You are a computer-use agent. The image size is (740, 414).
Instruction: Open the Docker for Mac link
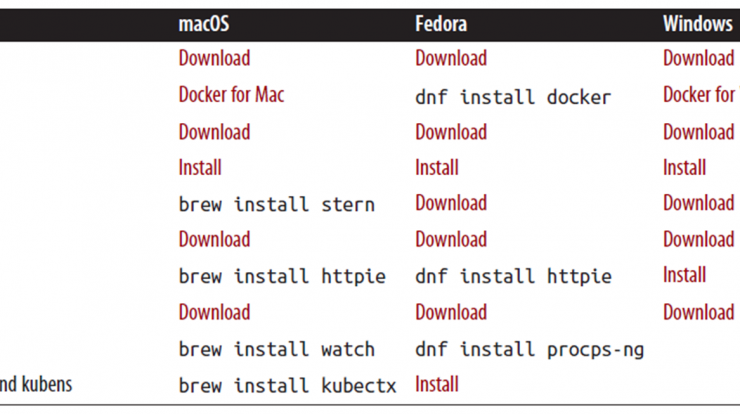[x=231, y=94]
